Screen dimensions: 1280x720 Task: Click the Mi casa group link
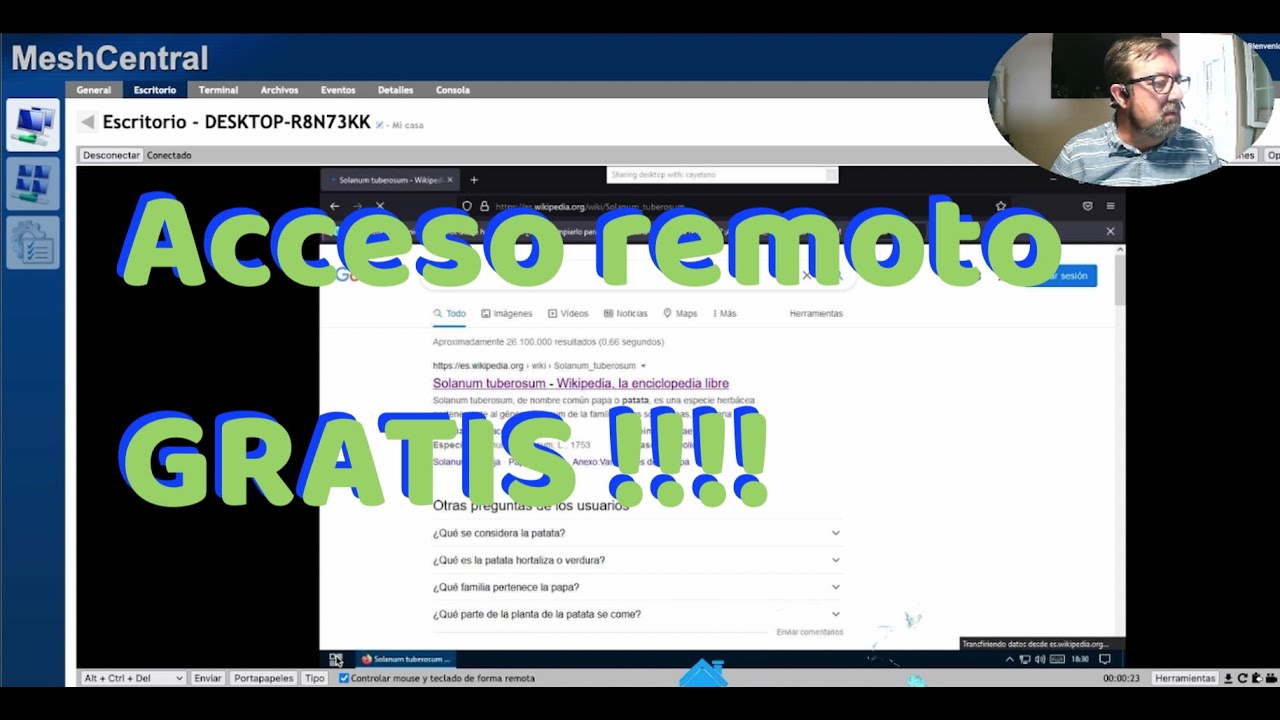click(407, 125)
